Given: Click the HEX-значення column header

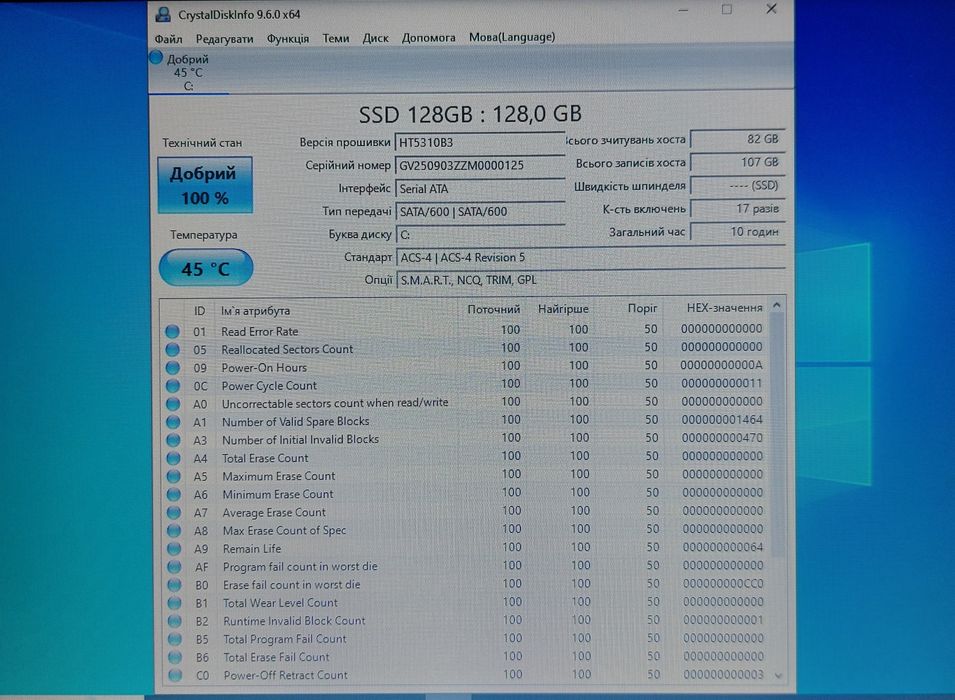Looking at the screenshot, I should pos(724,308).
